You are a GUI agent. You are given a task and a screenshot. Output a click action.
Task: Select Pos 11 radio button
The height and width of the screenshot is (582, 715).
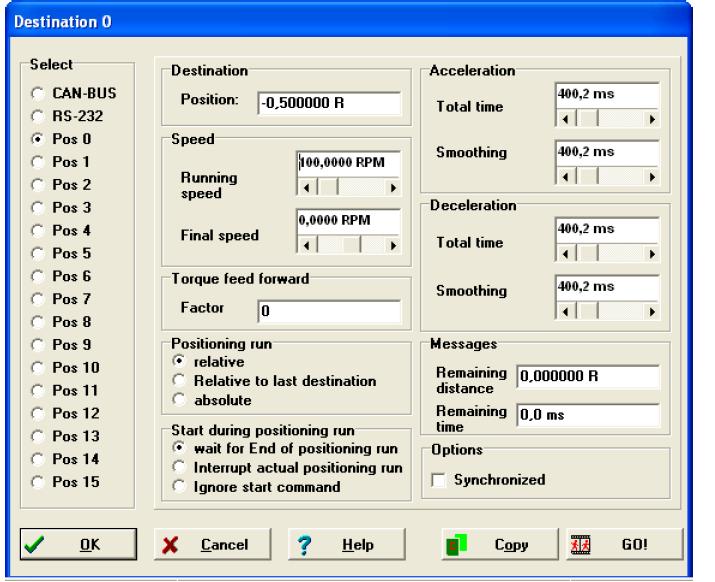click(x=37, y=390)
